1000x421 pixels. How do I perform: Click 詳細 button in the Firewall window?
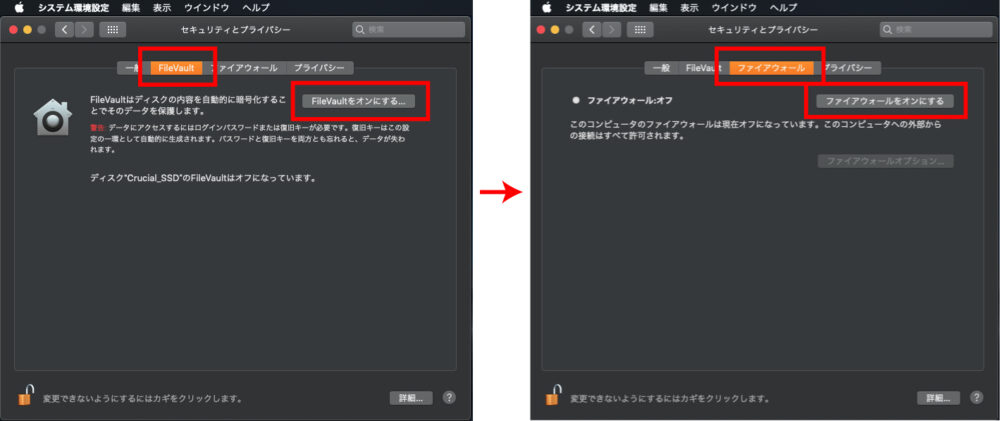(938, 397)
